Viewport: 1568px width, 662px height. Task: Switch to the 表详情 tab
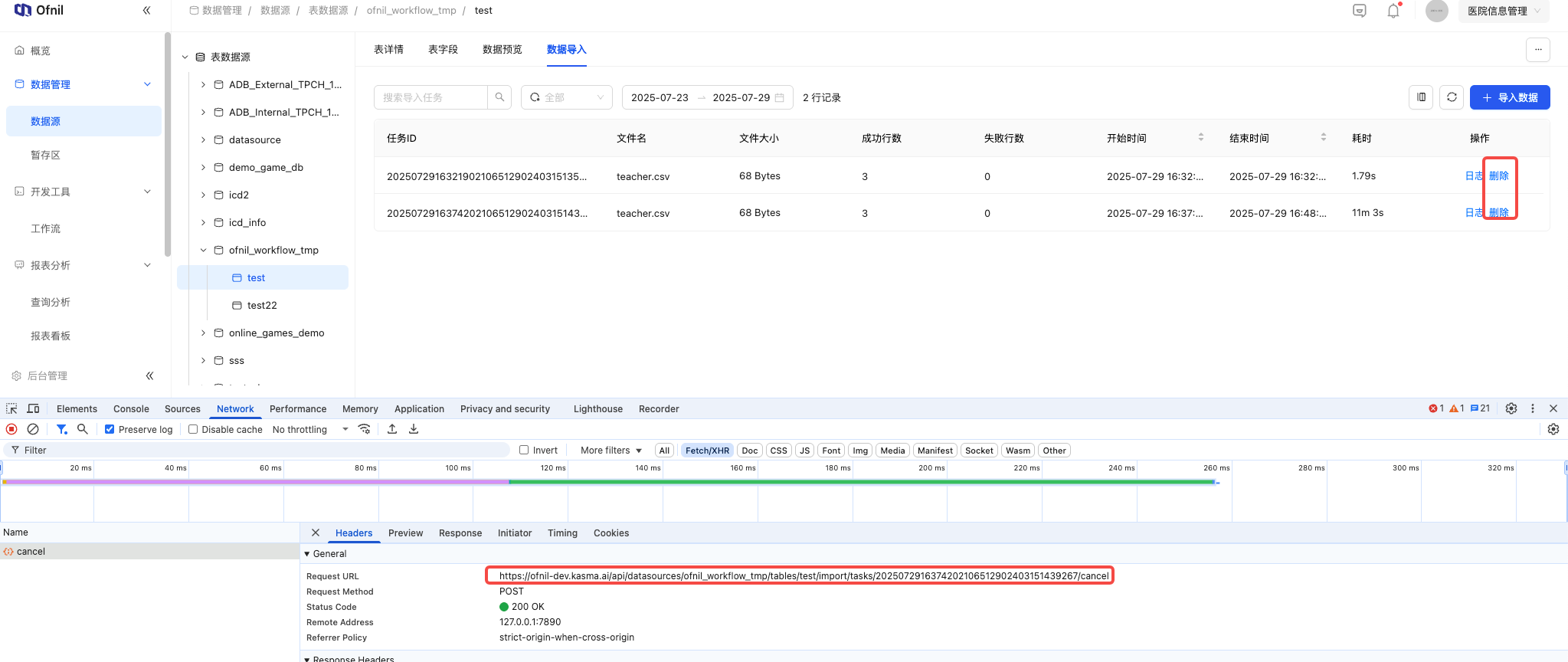388,49
